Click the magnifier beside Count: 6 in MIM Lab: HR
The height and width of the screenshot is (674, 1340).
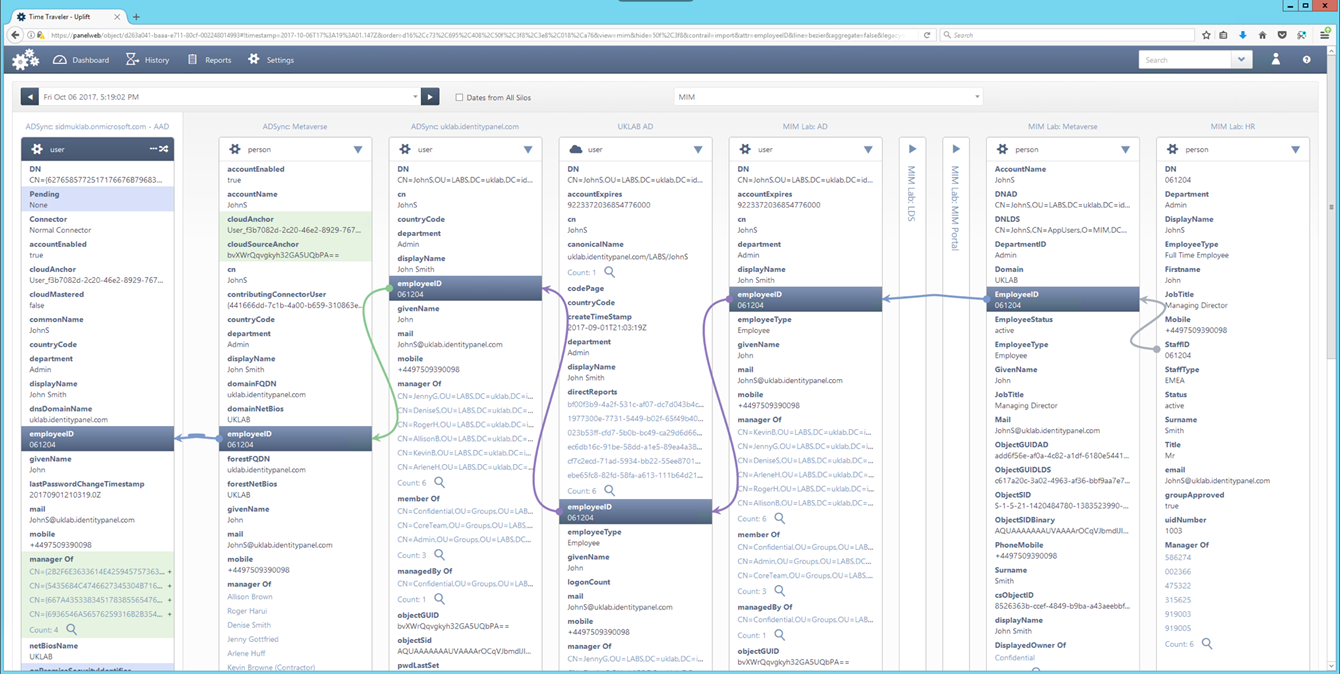tap(1207, 644)
